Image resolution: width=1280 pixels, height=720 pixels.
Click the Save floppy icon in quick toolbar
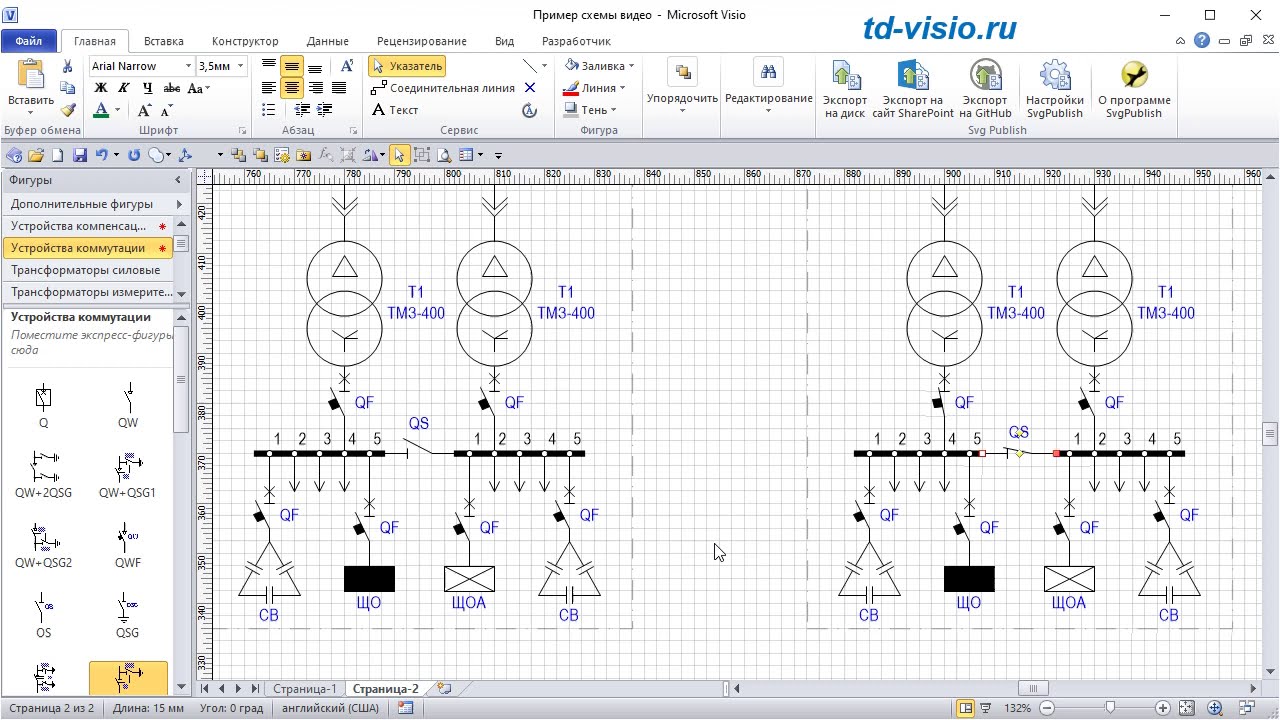point(80,155)
